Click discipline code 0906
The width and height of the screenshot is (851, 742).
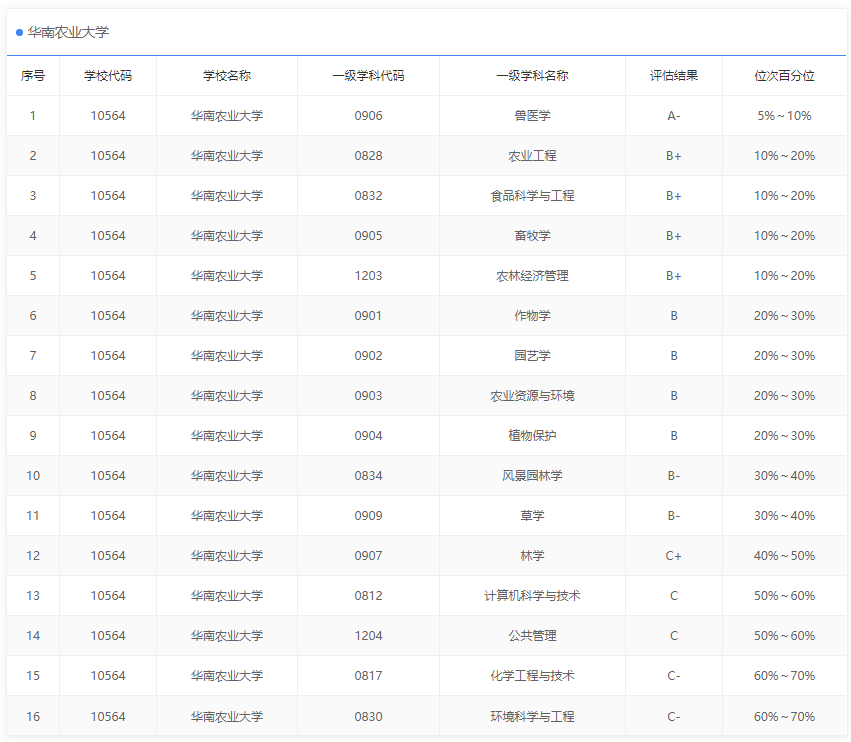coord(369,116)
